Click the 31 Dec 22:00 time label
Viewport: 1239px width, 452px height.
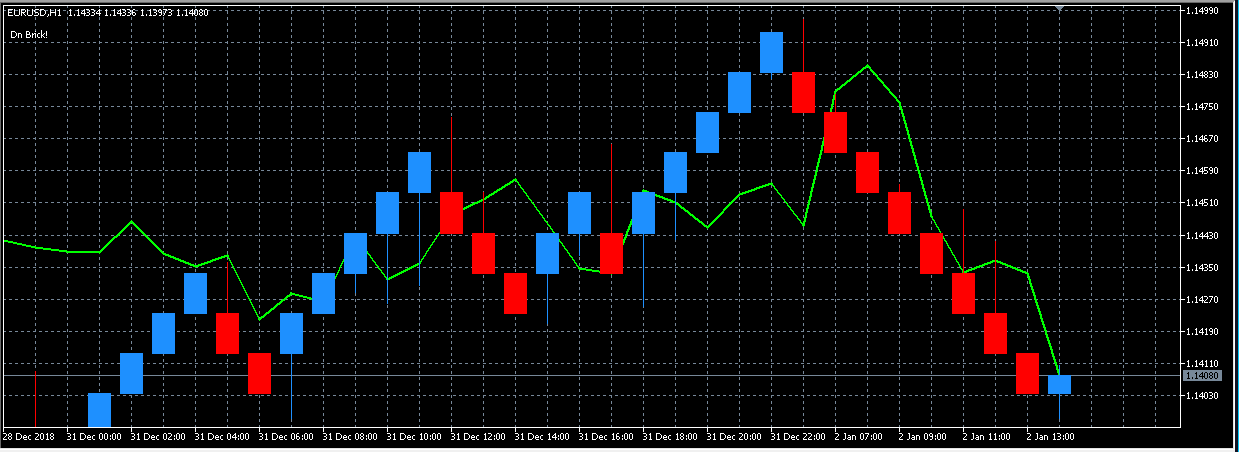click(x=798, y=437)
